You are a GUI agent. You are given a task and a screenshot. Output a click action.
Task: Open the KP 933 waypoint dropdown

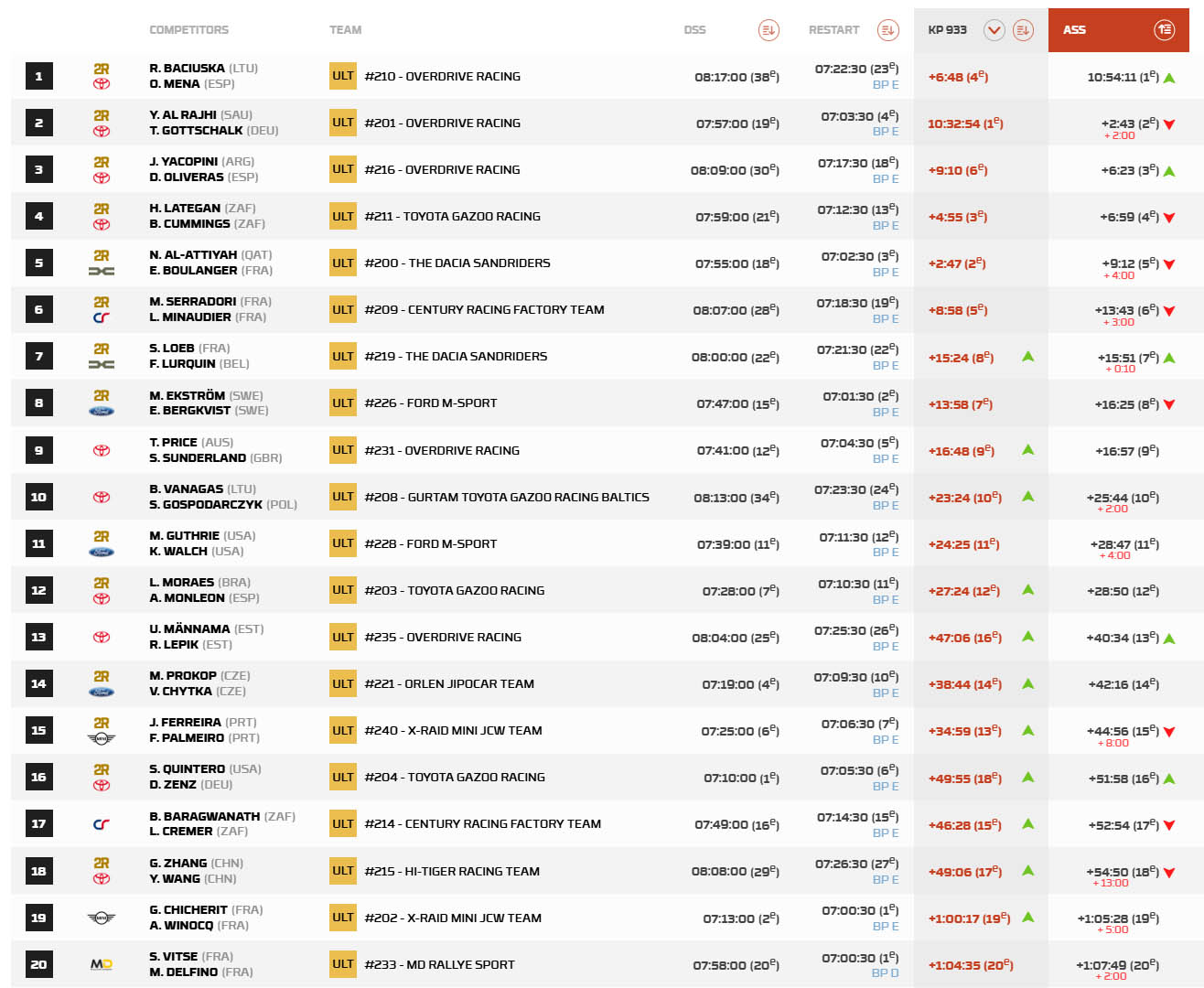pos(994,30)
